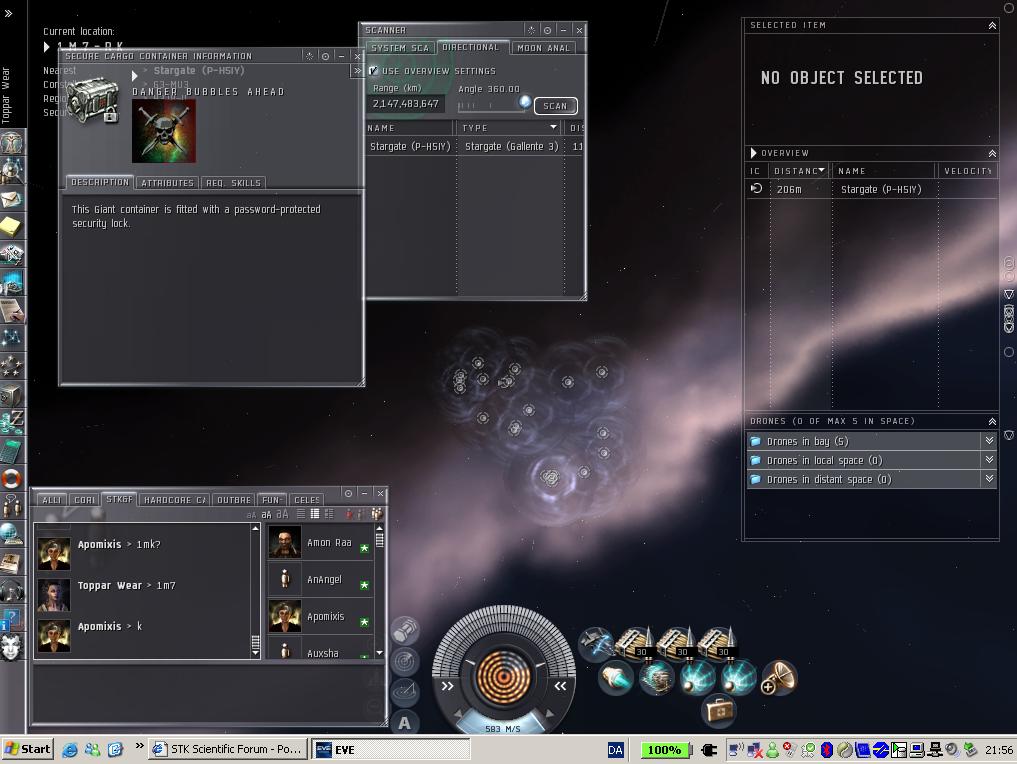
Task: Open the Help lifebuoy icon
Action: tap(12, 479)
